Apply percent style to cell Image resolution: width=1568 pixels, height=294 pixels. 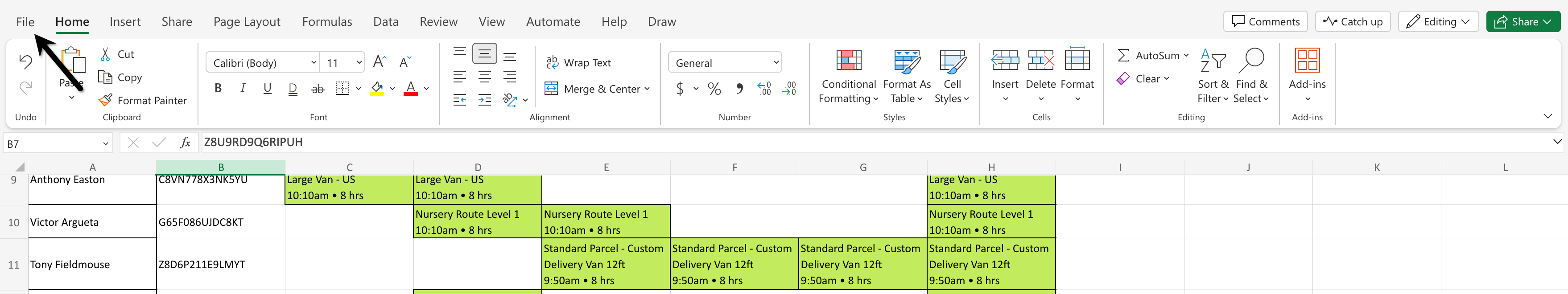tap(714, 89)
